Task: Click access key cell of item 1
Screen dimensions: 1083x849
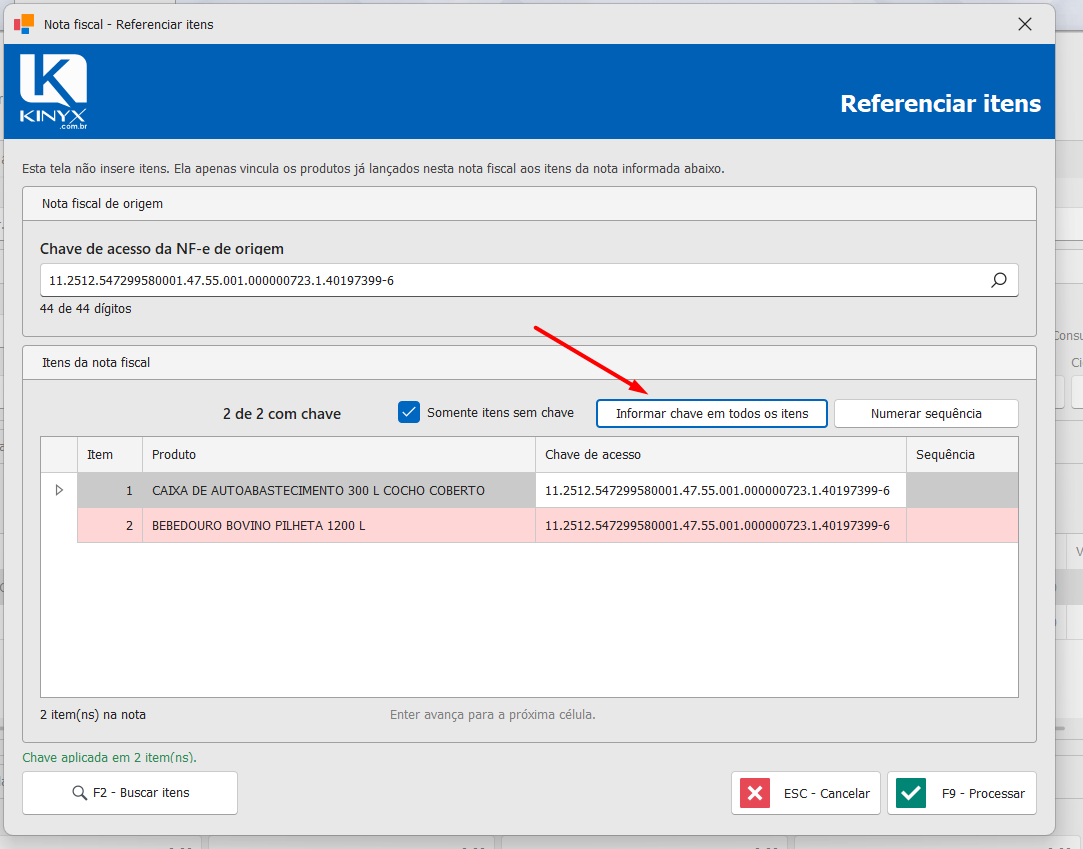Action: pyautogui.click(x=721, y=490)
